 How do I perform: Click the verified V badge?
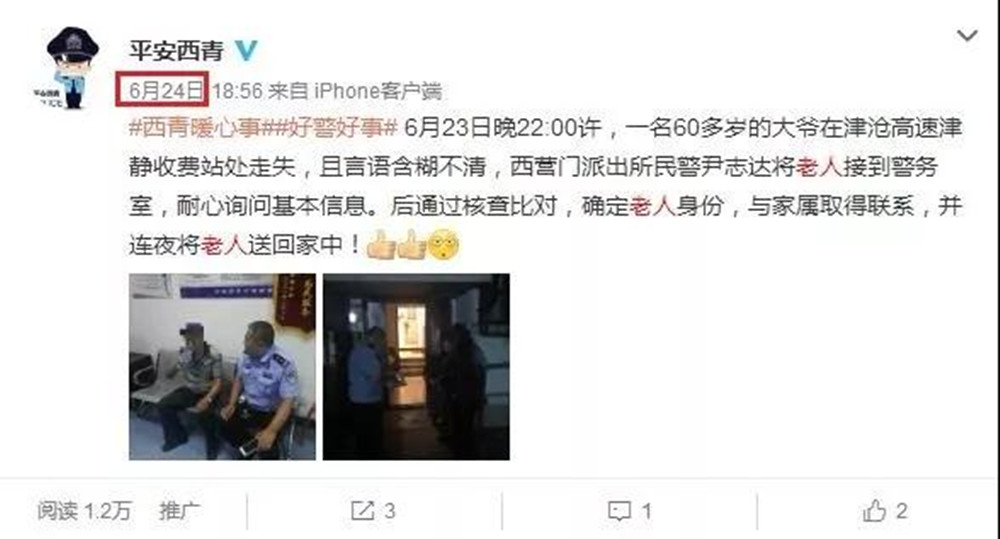pyautogui.click(x=246, y=50)
